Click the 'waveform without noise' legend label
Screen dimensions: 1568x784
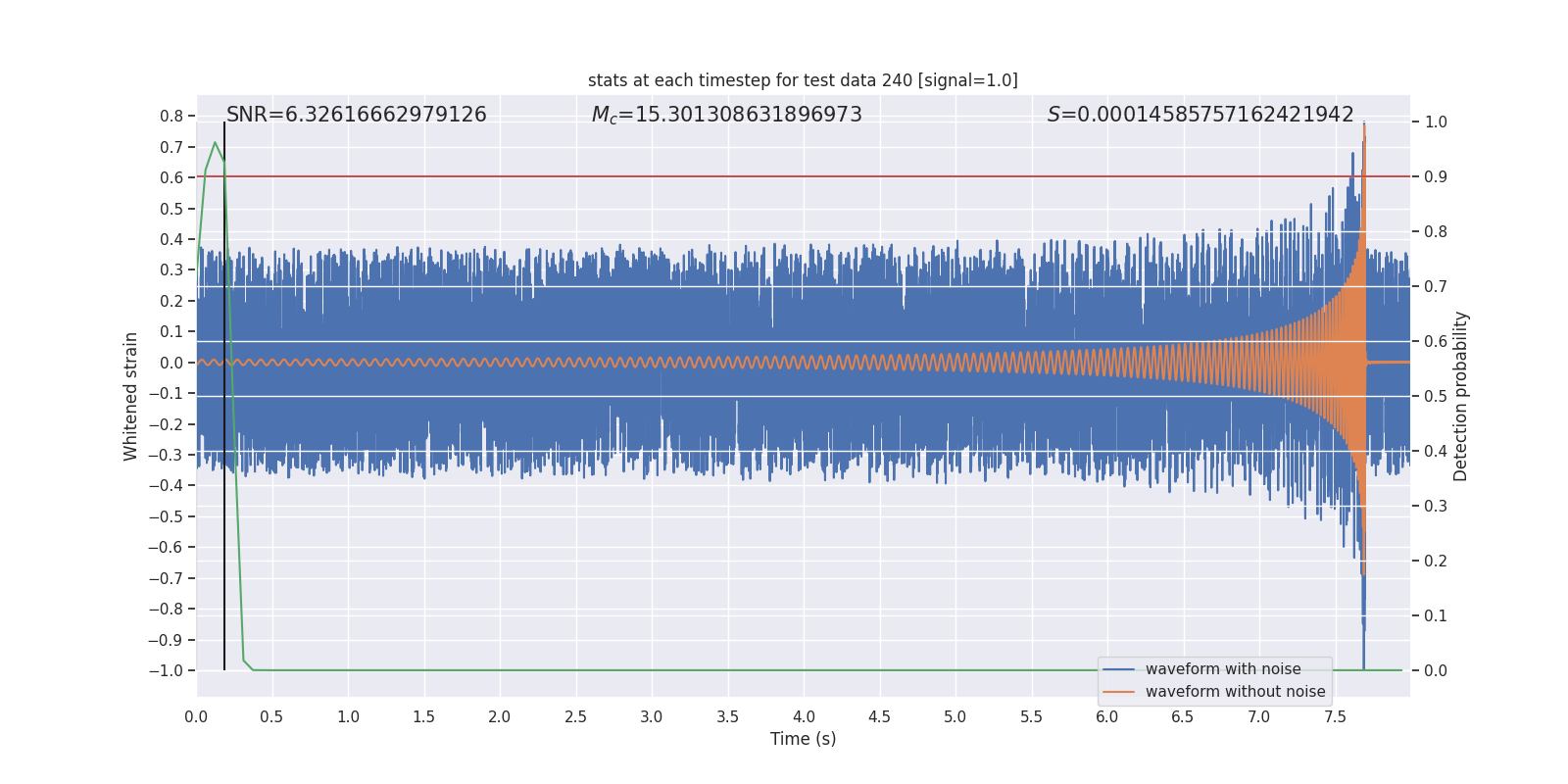(1235, 692)
